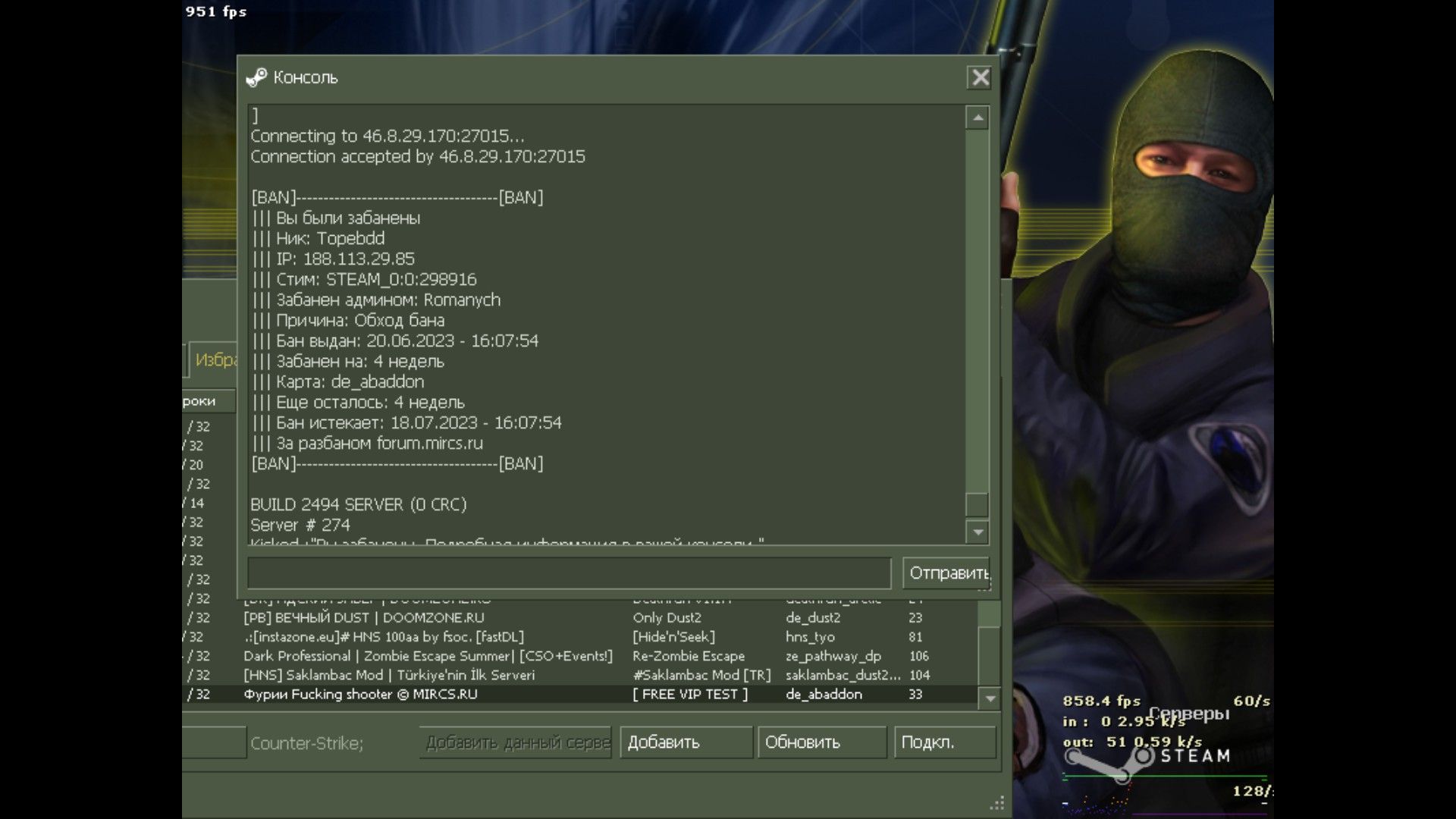Click the console scrollbar thumb
The image size is (1456, 819).
coord(977,504)
